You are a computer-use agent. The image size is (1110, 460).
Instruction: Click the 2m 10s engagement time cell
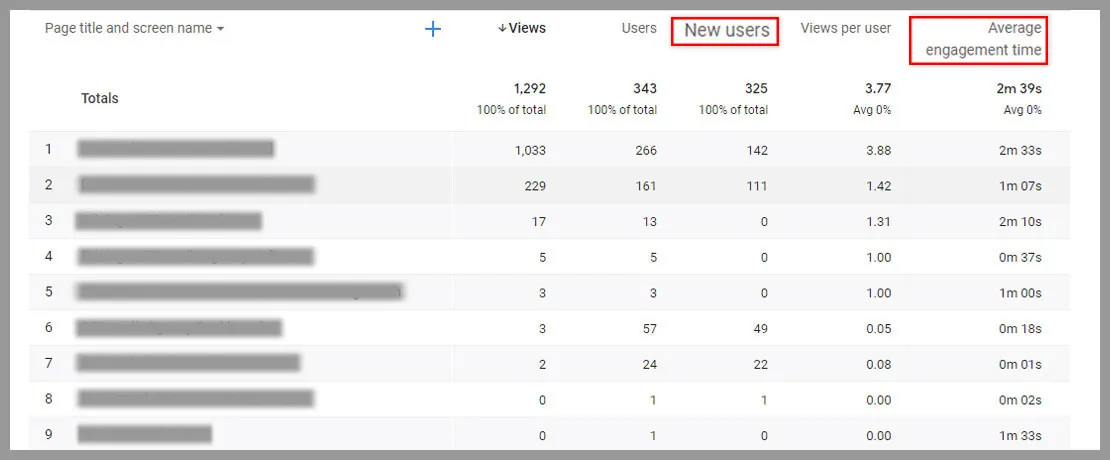pyautogui.click(x=1019, y=222)
